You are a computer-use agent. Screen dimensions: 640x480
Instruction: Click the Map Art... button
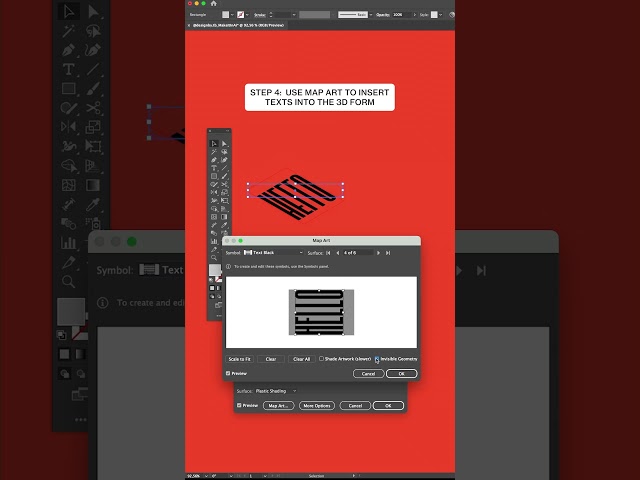pyautogui.click(x=278, y=406)
